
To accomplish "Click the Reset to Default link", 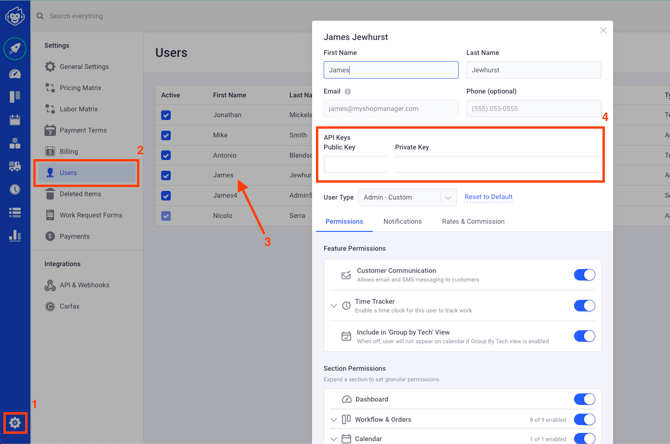I will 488,197.
